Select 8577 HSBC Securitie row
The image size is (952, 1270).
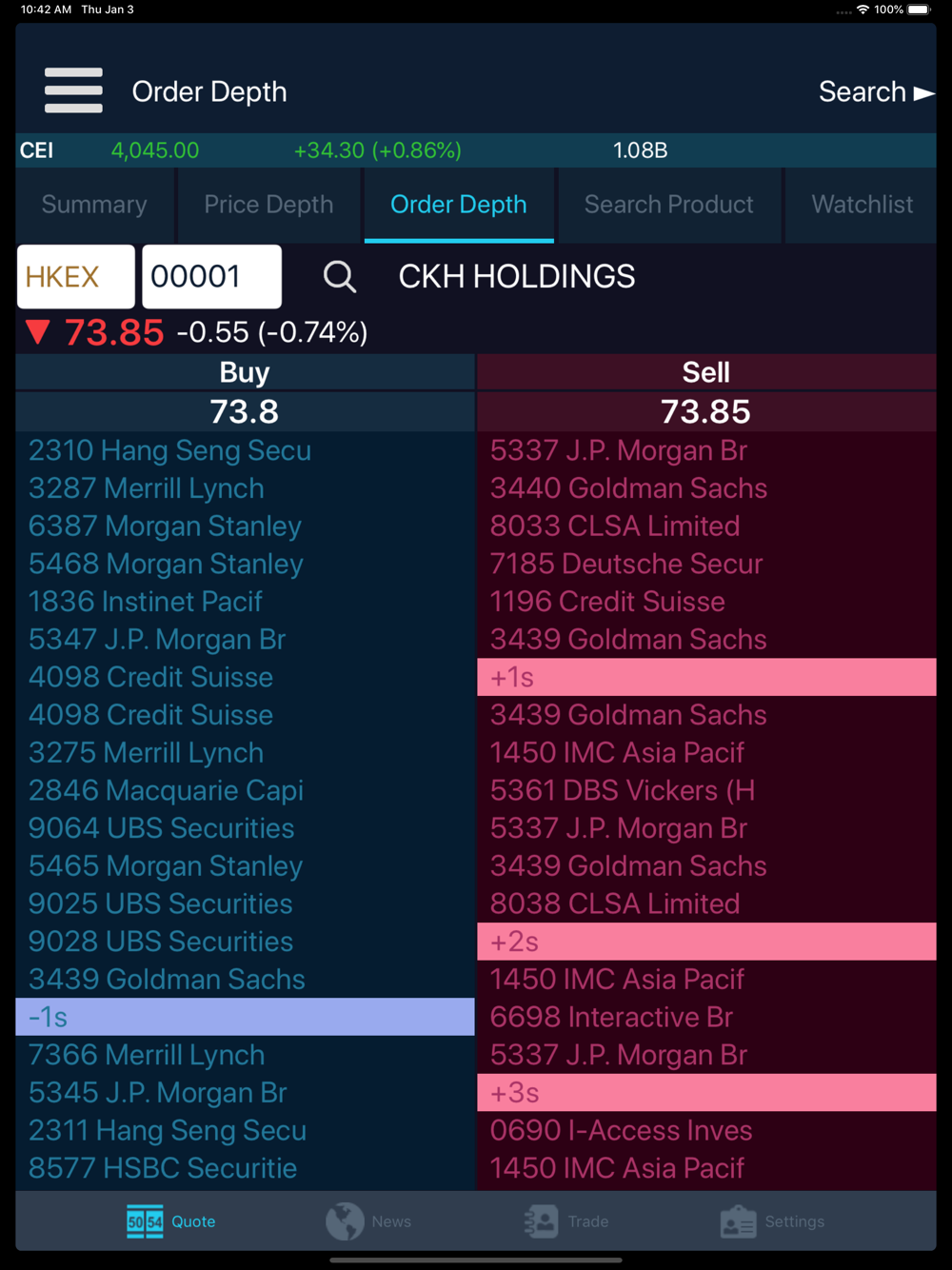point(245,1168)
